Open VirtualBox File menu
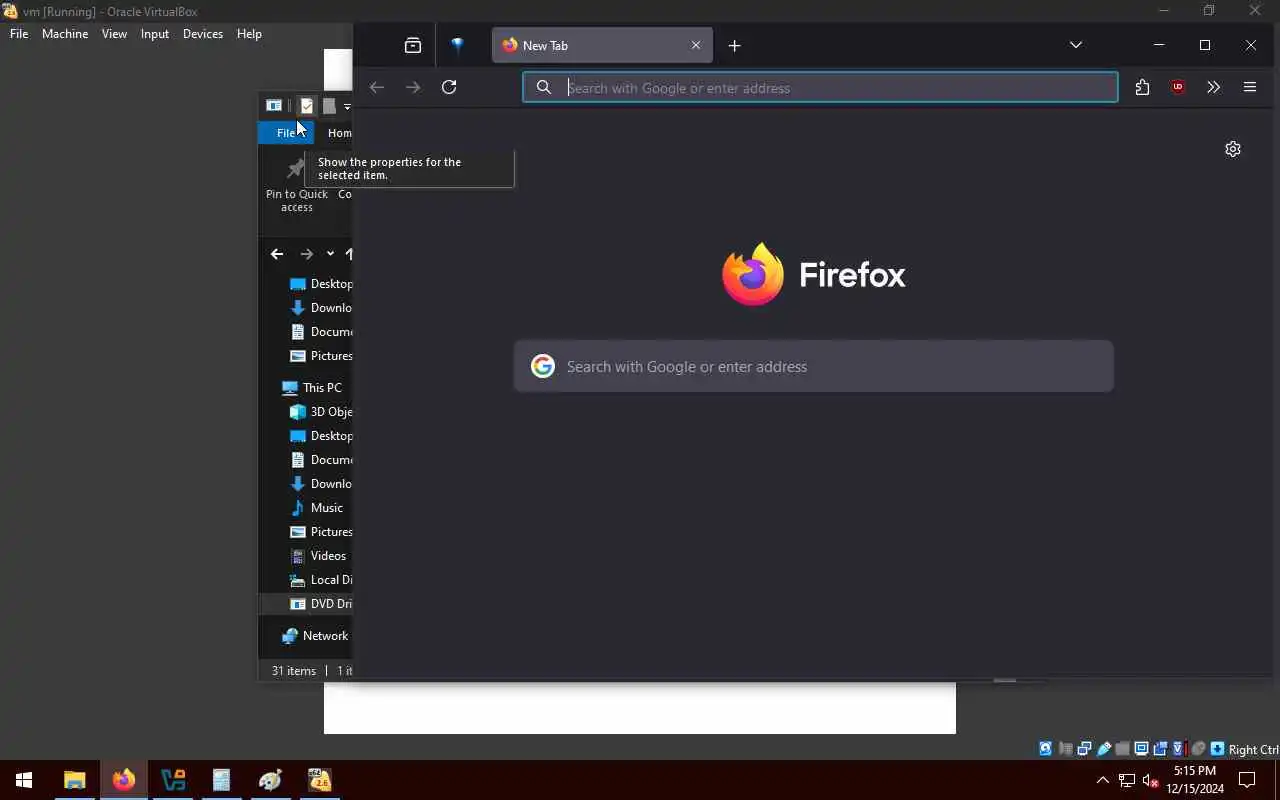Screen dimensions: 1280x800 click(x=19, y=33)
